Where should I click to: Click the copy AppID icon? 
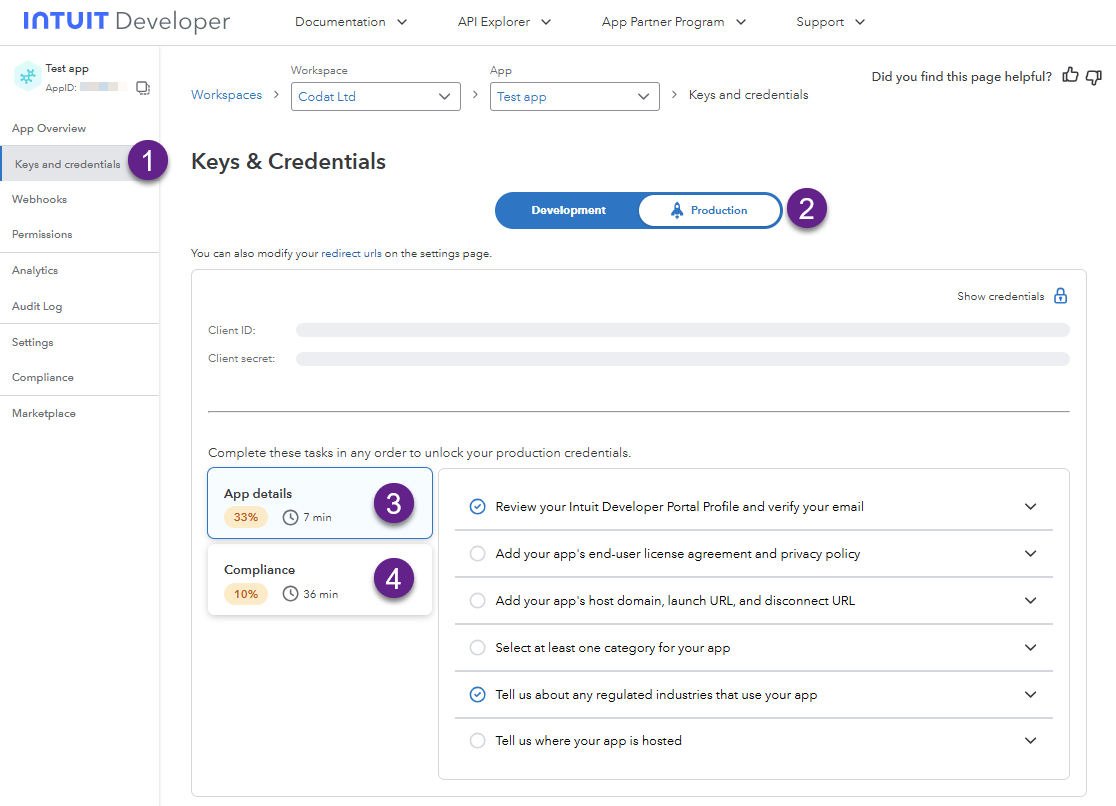pyautogui.click(x=143, y=88)
